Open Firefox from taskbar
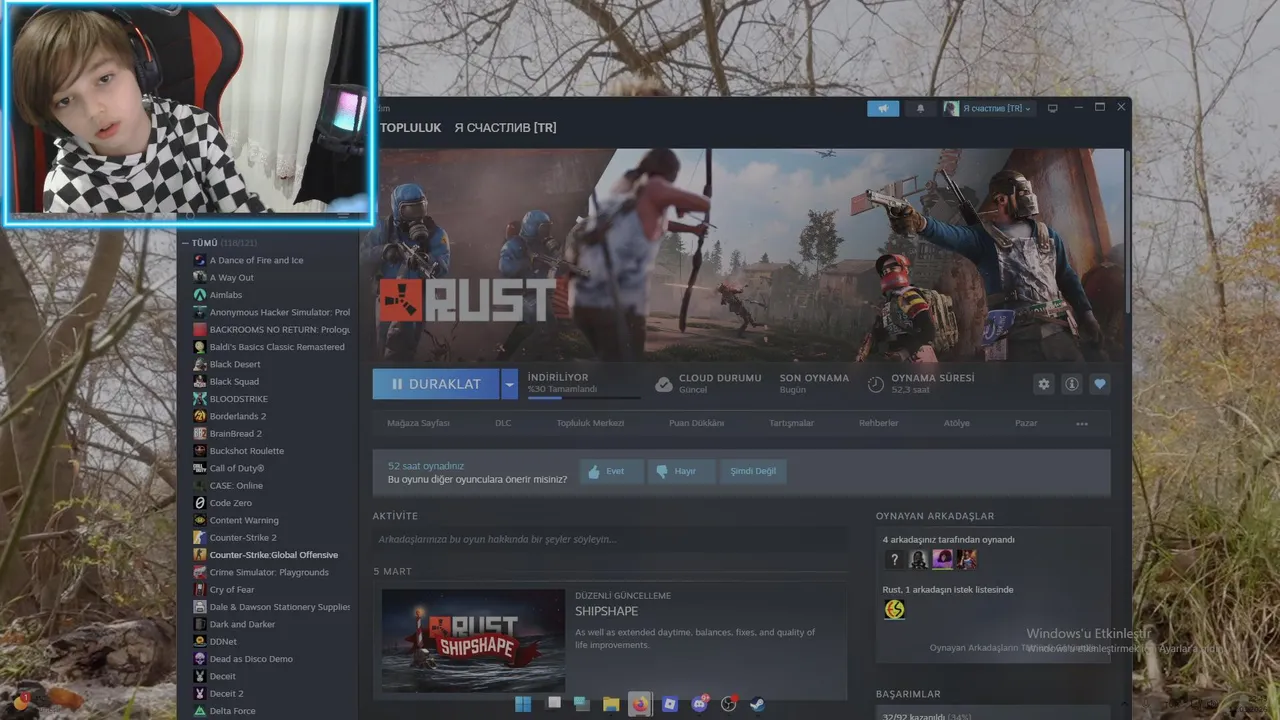 click(x=640, y=704)
